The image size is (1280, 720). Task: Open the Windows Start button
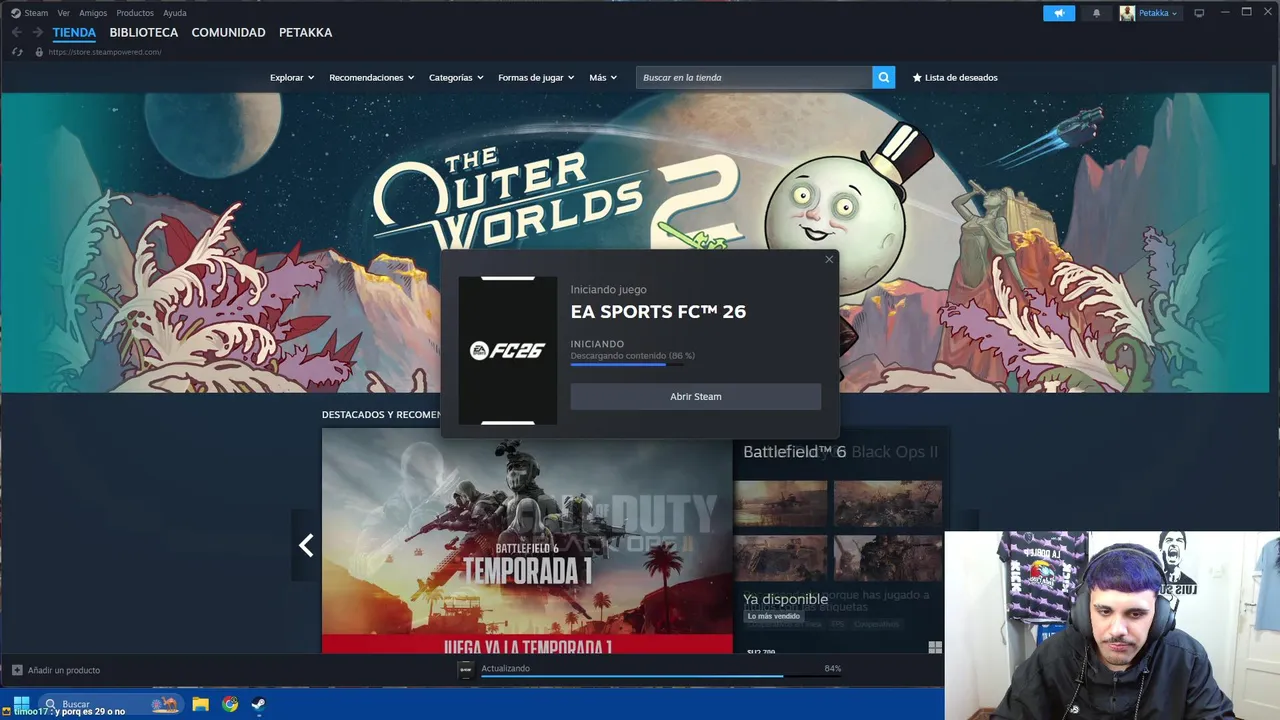pos(21,704)
